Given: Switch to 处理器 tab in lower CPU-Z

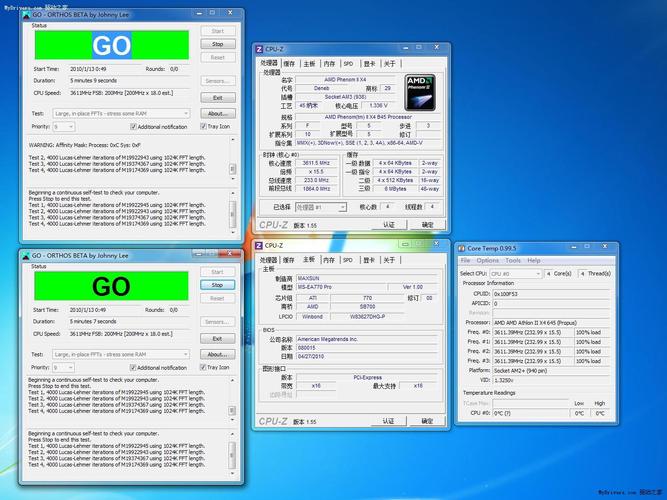Looking at the screenshot, I should pyautogui.click(x=268, y=260).
